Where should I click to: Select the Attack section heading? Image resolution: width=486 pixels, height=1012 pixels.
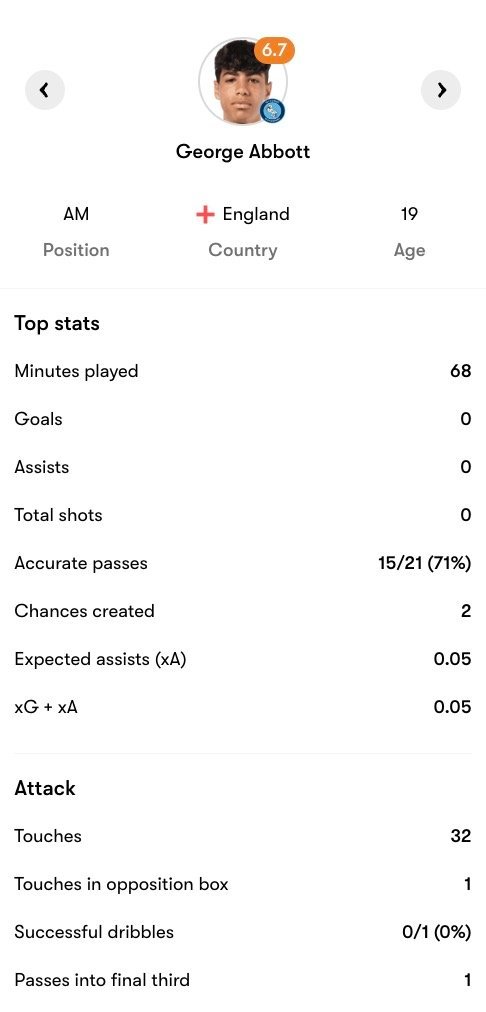[45, 787]
